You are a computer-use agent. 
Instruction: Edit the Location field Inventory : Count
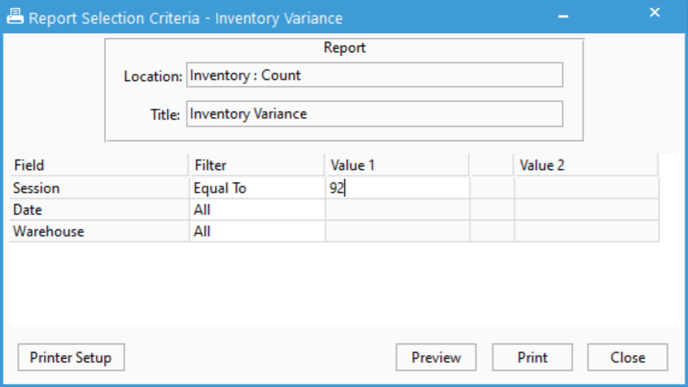click(x=374, y=75)
